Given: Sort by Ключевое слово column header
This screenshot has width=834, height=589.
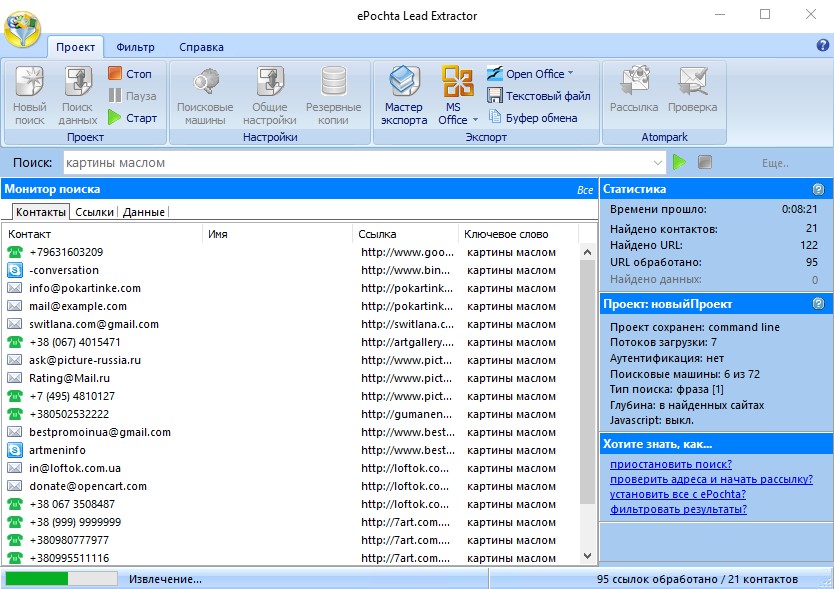Looking at the screenshot, I should 519,234.
